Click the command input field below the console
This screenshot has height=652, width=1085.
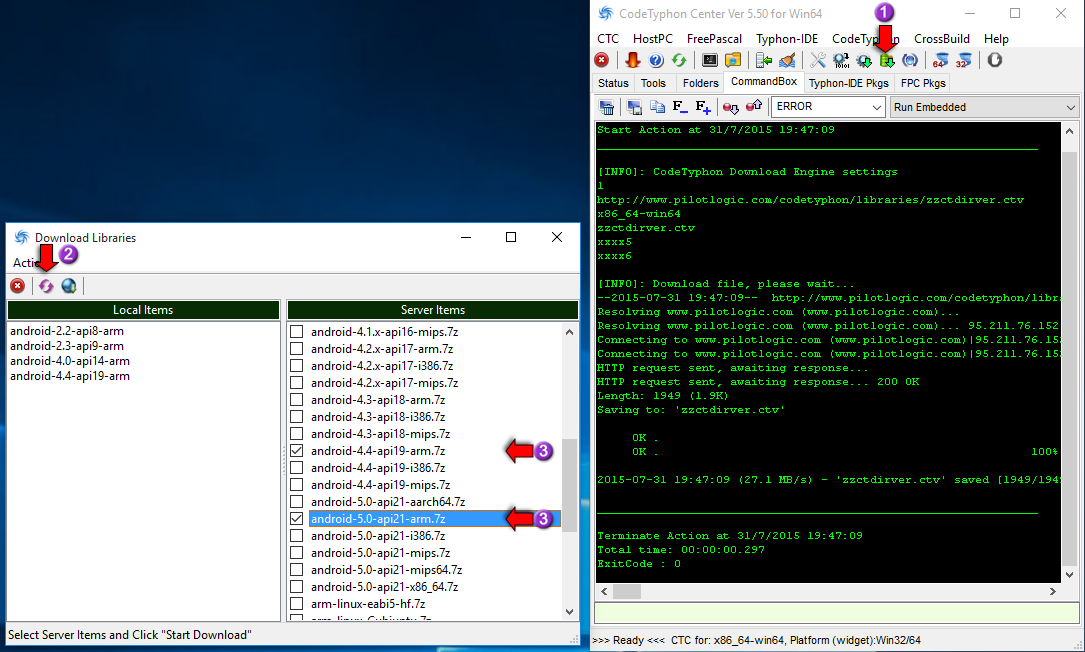pos(837,613)
